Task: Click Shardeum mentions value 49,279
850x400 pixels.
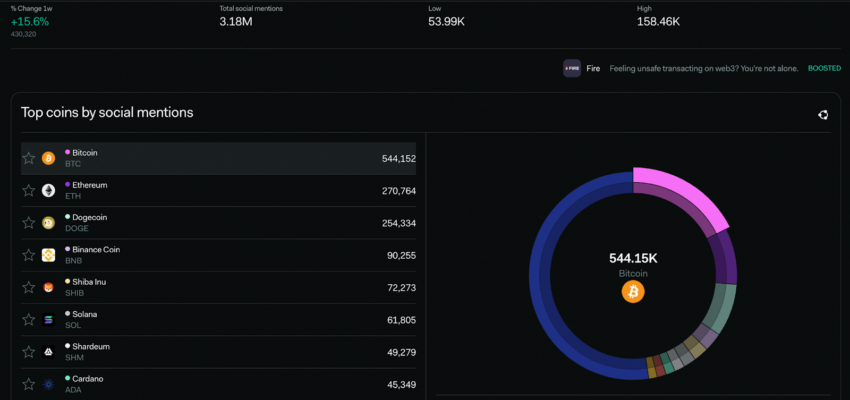Action: [x=402, y=352]
